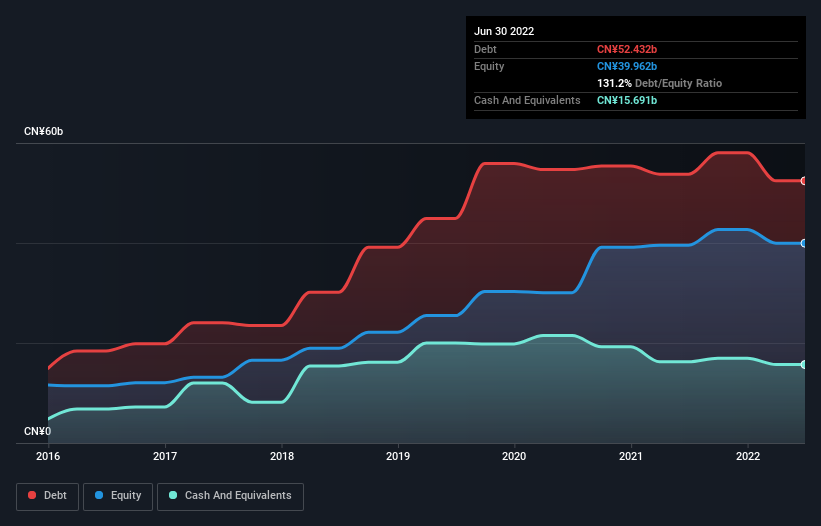This screenshot has width=821, height=526.
Task: Toggle the Equity series legend button
Action: tap(118, 496)
